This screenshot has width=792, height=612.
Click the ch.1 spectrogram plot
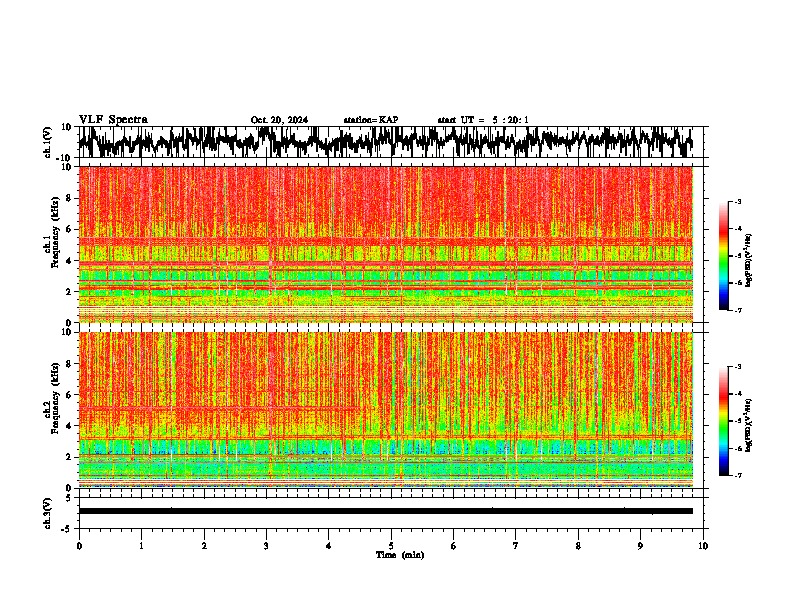click(385, 244)
